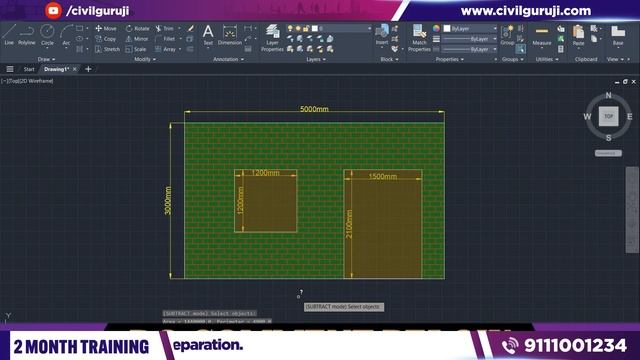Click the Paste clipboard tool

[578, 35]
